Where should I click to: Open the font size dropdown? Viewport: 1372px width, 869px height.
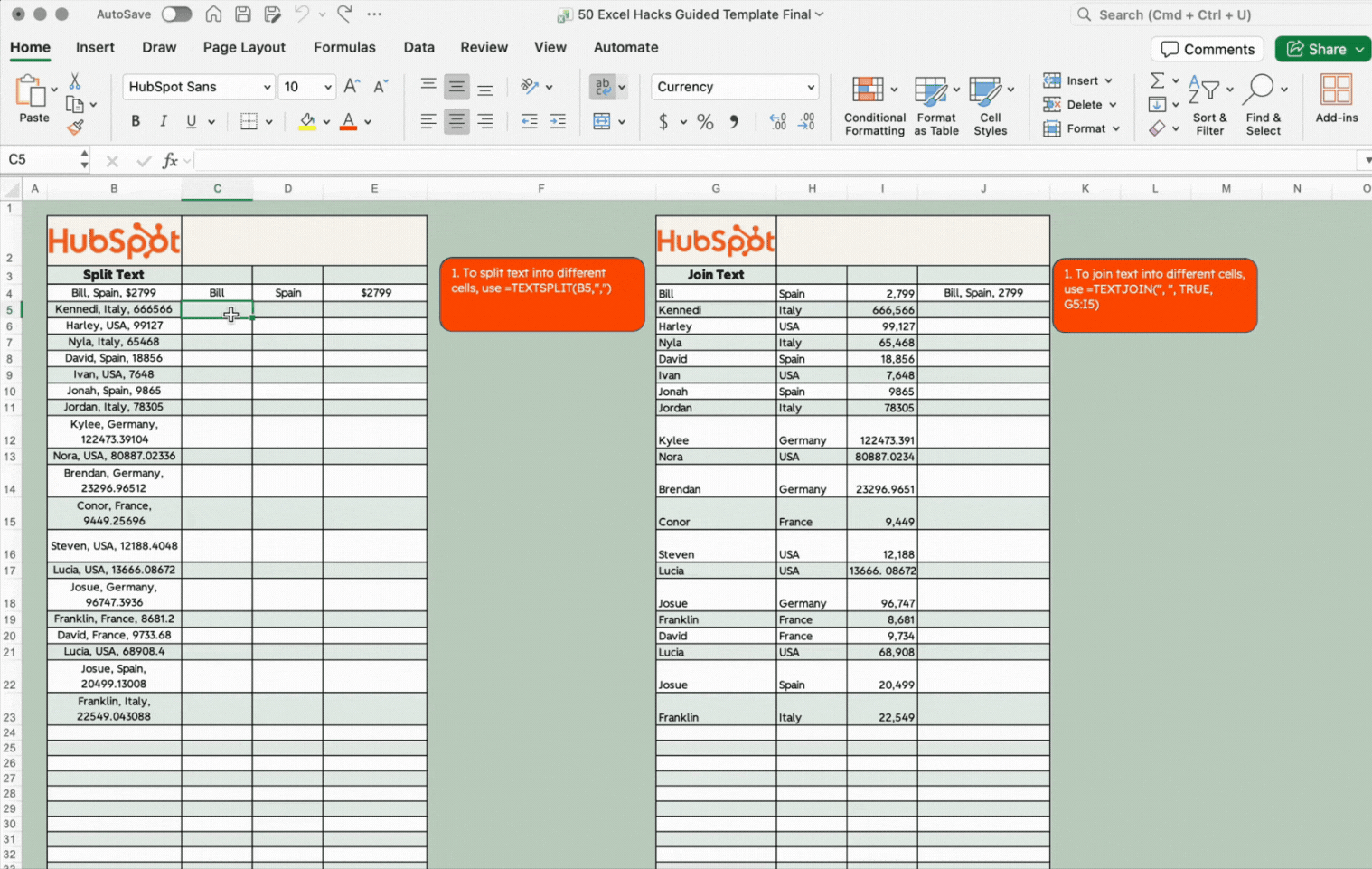point(327,88)
